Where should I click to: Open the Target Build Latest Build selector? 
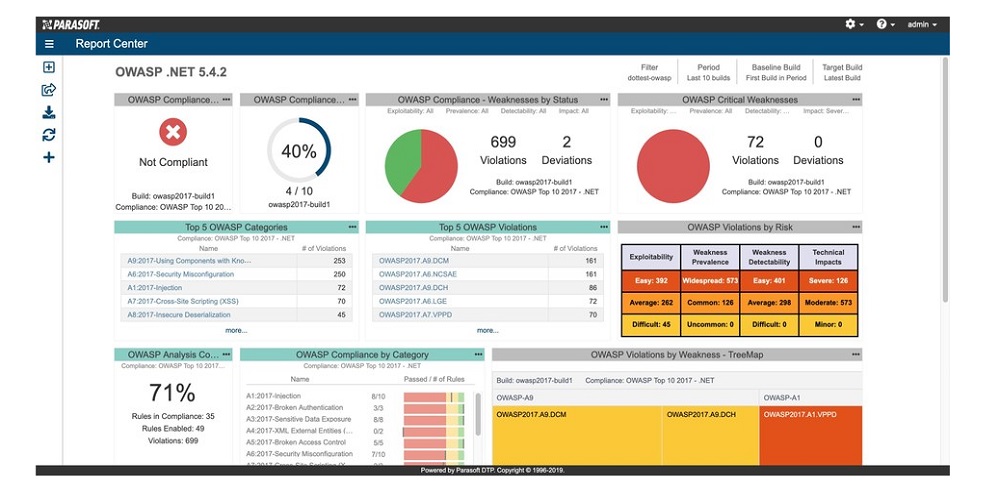[842, 72]
